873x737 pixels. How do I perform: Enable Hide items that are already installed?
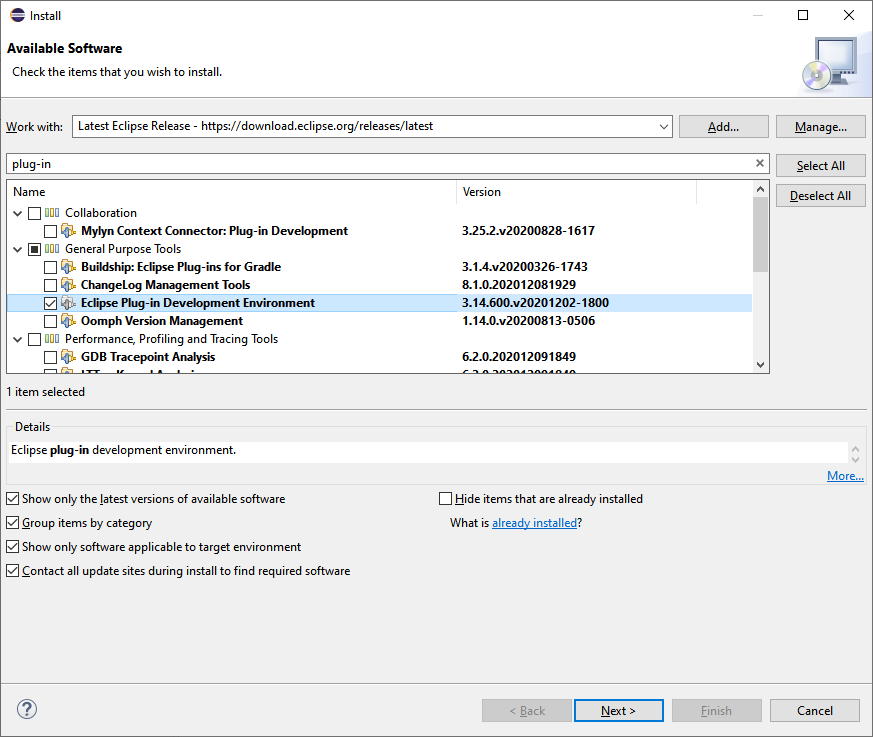click(x=445, y=499)
